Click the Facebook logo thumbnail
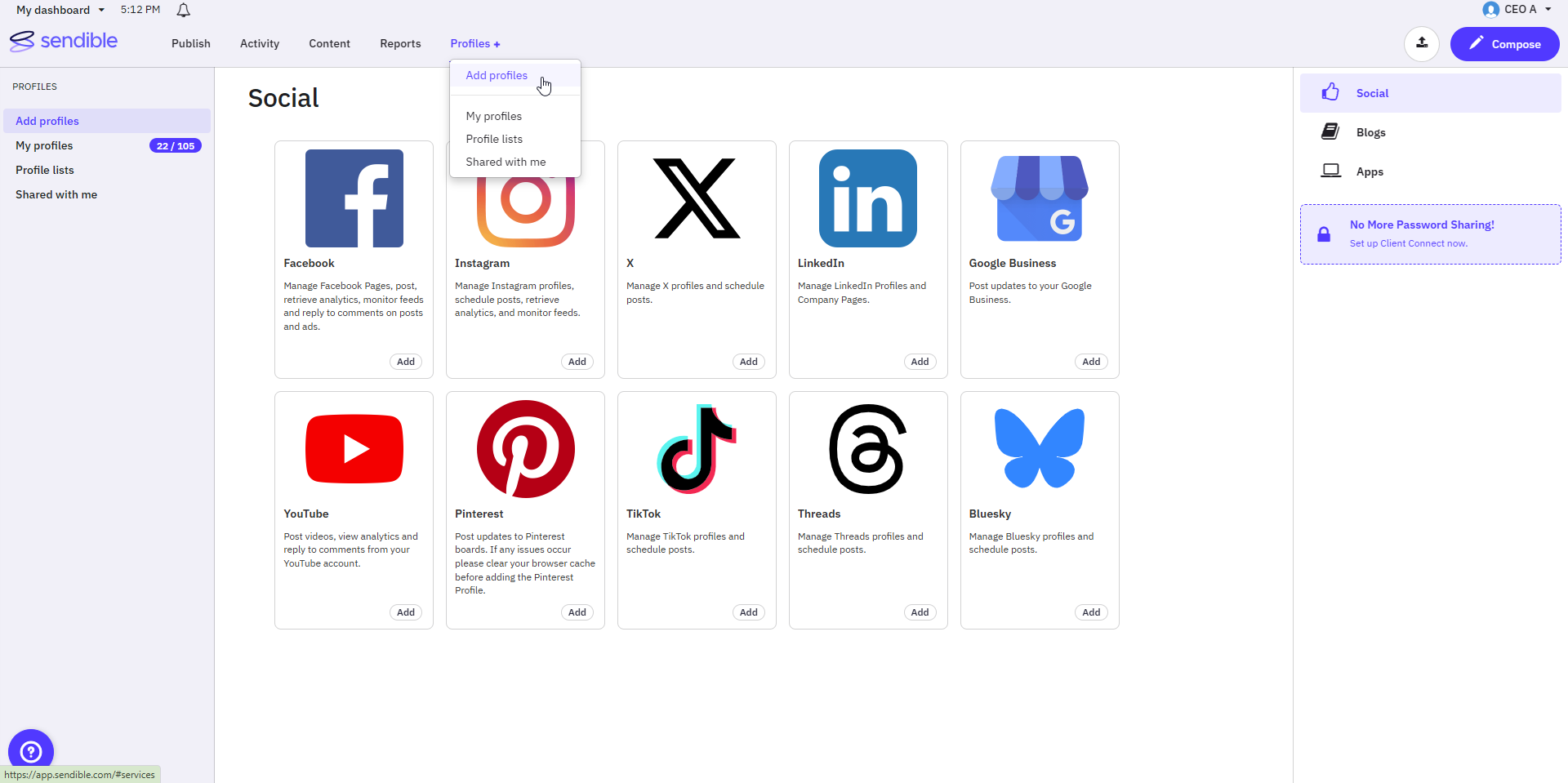The image size is (1568, 783). [354, 198]
